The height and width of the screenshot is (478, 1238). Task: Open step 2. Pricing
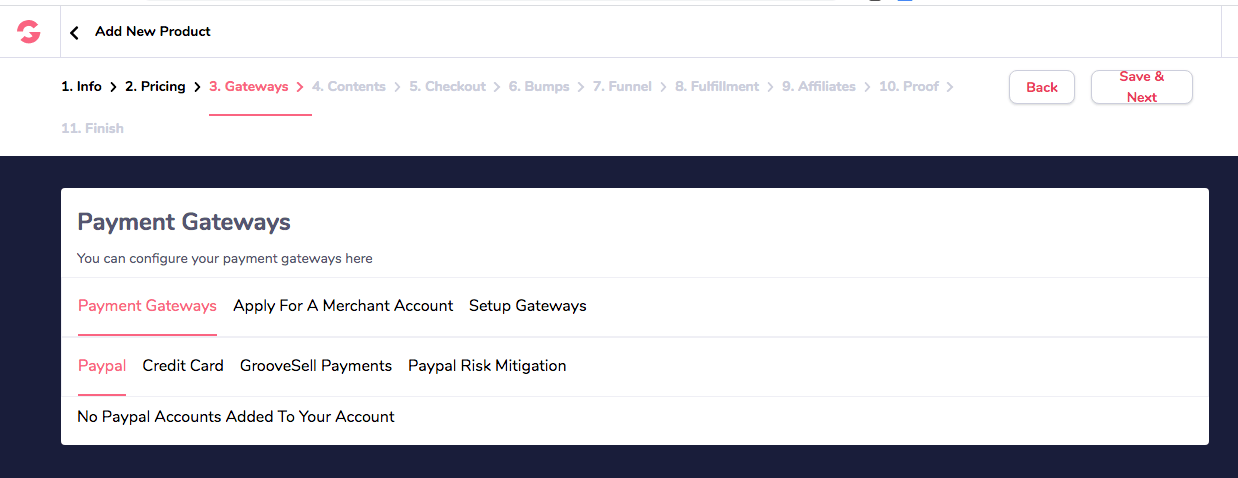pos(155,87)
